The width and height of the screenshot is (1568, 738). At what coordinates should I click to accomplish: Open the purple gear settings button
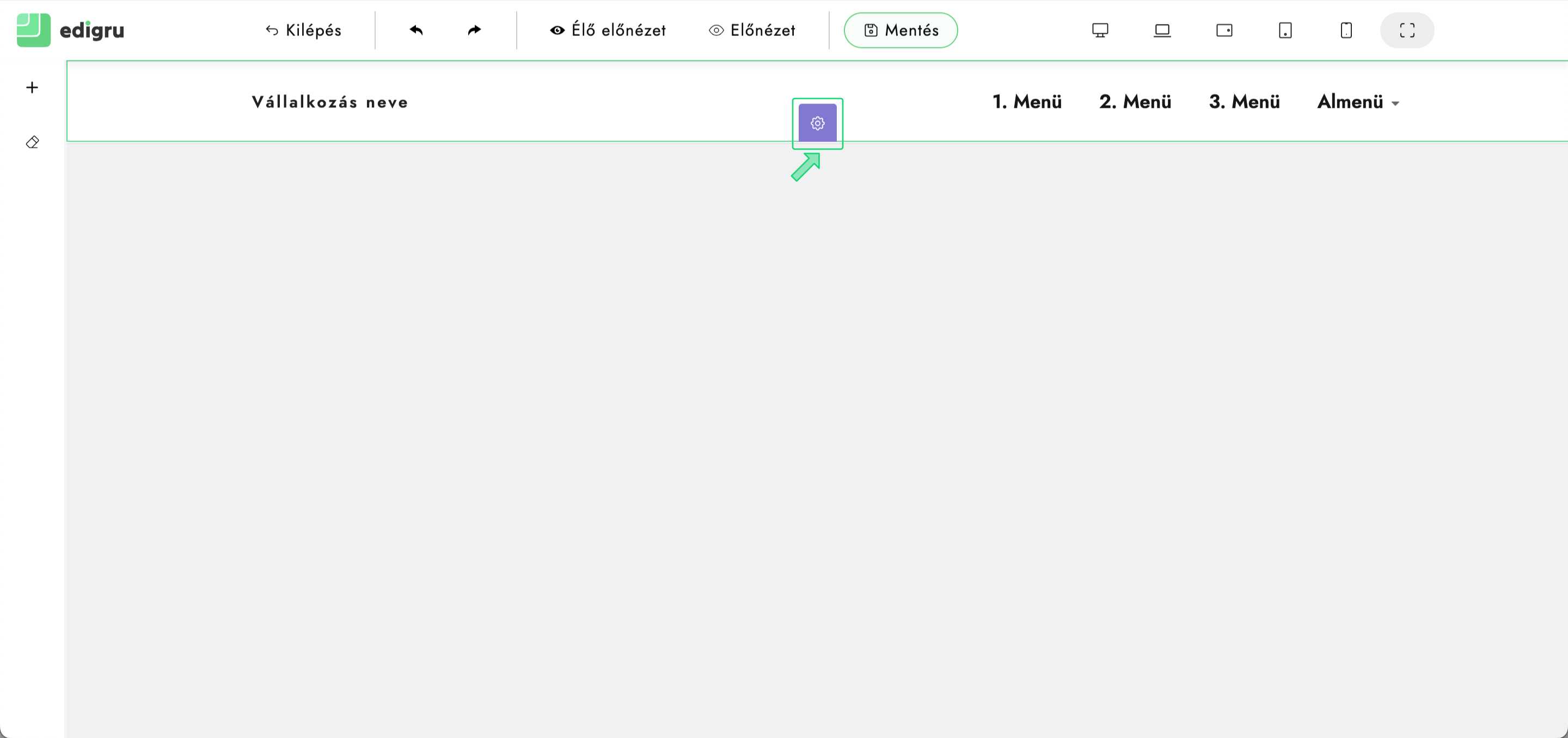817,123
